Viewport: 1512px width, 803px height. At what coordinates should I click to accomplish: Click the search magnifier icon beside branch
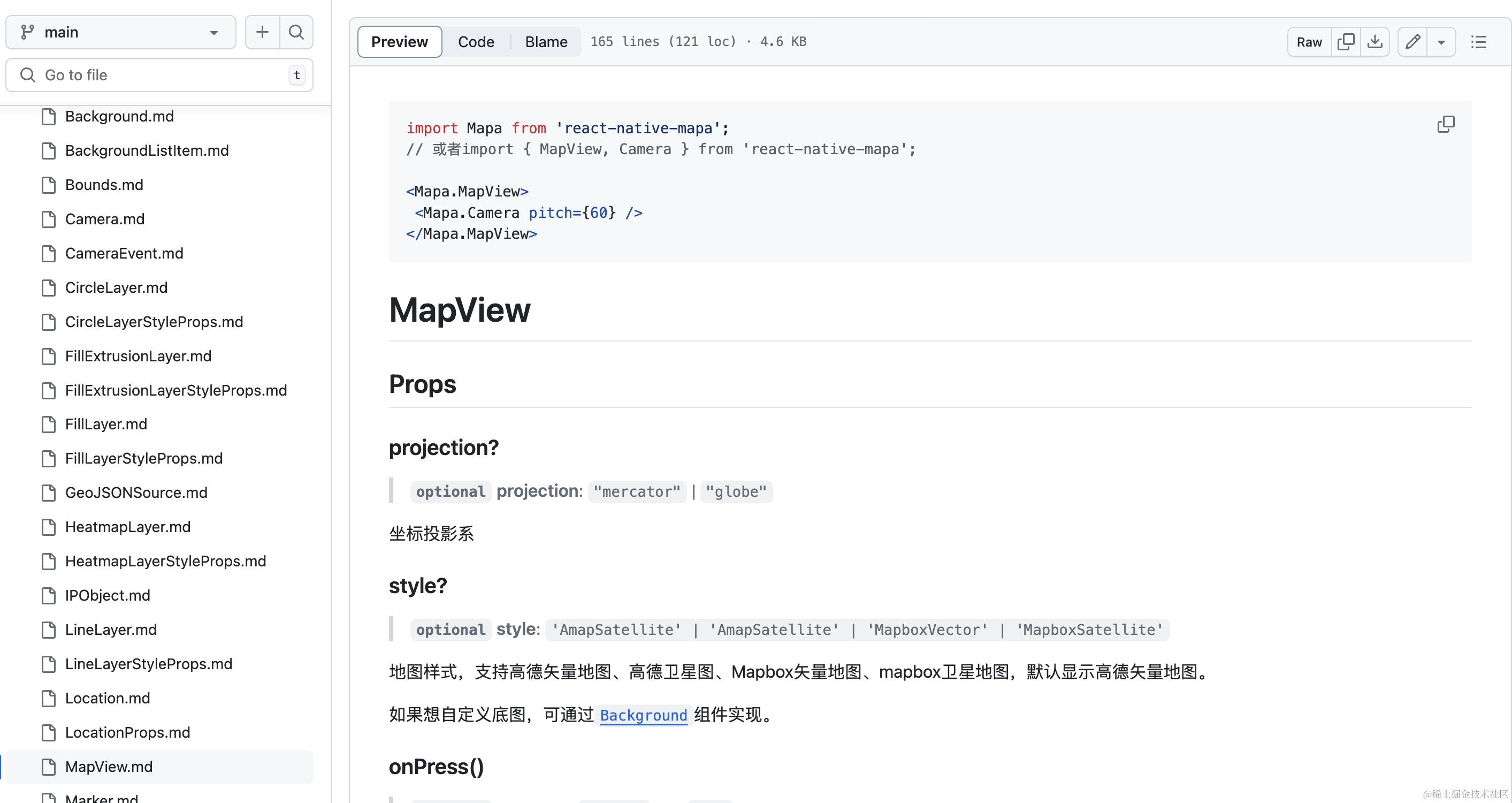pos(296,32)
